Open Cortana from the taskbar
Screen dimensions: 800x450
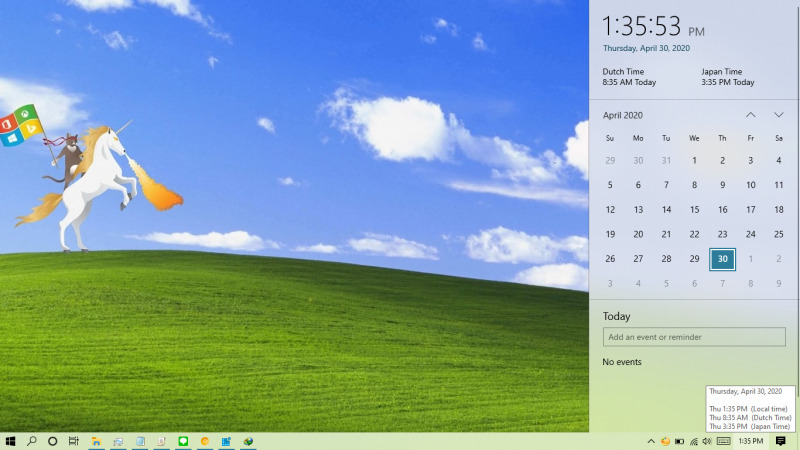[x=53, y=441]
